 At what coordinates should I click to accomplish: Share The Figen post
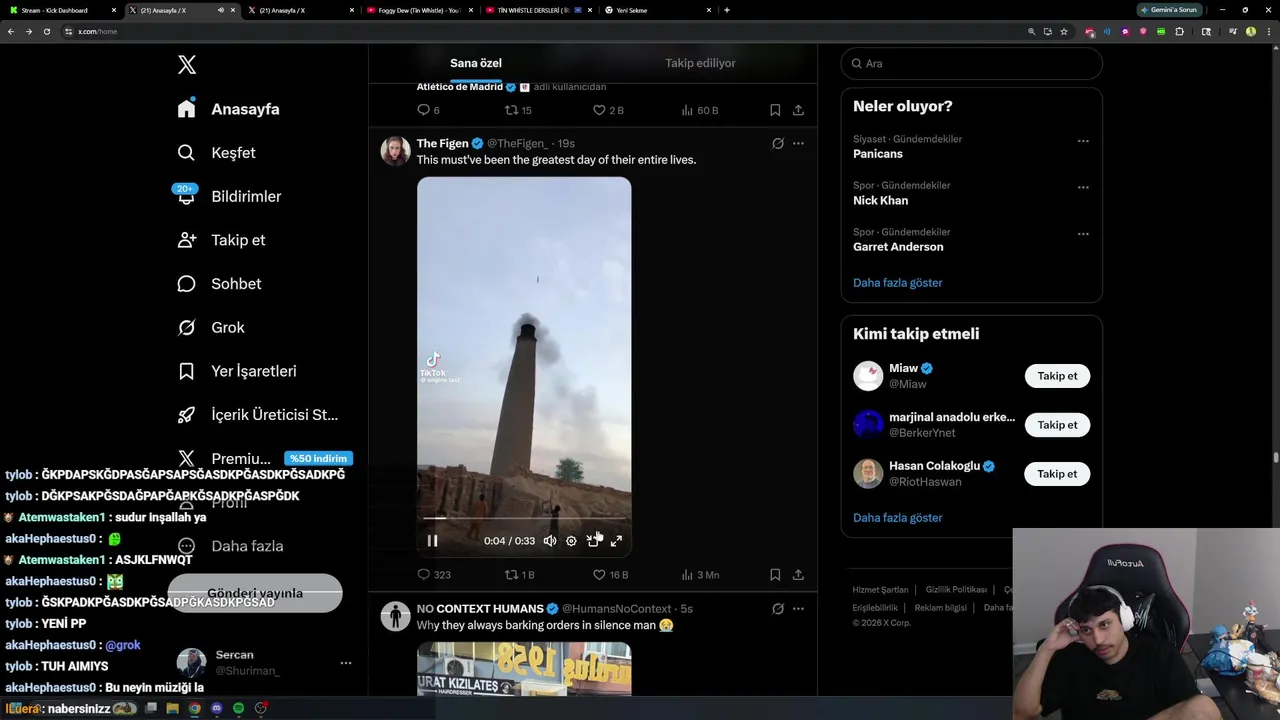(x=798, y=575)
